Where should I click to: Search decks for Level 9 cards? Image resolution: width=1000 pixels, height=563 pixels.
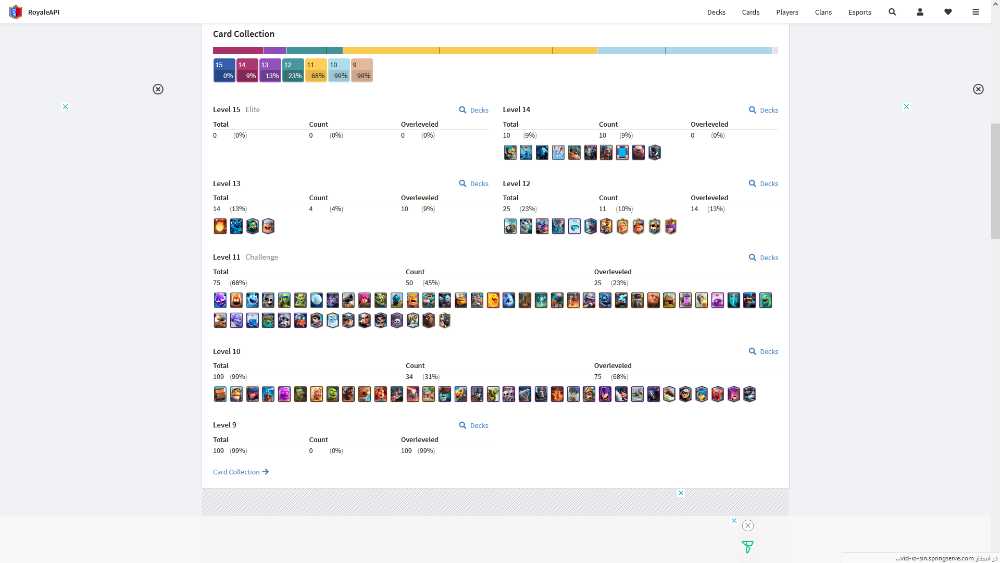473,425
